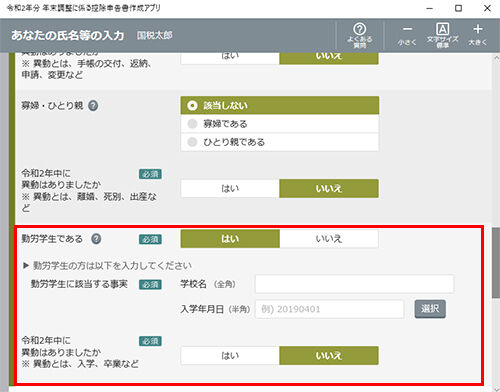
Task: Choose いいえ for 勤労学生である
Action: click(329, 239)
